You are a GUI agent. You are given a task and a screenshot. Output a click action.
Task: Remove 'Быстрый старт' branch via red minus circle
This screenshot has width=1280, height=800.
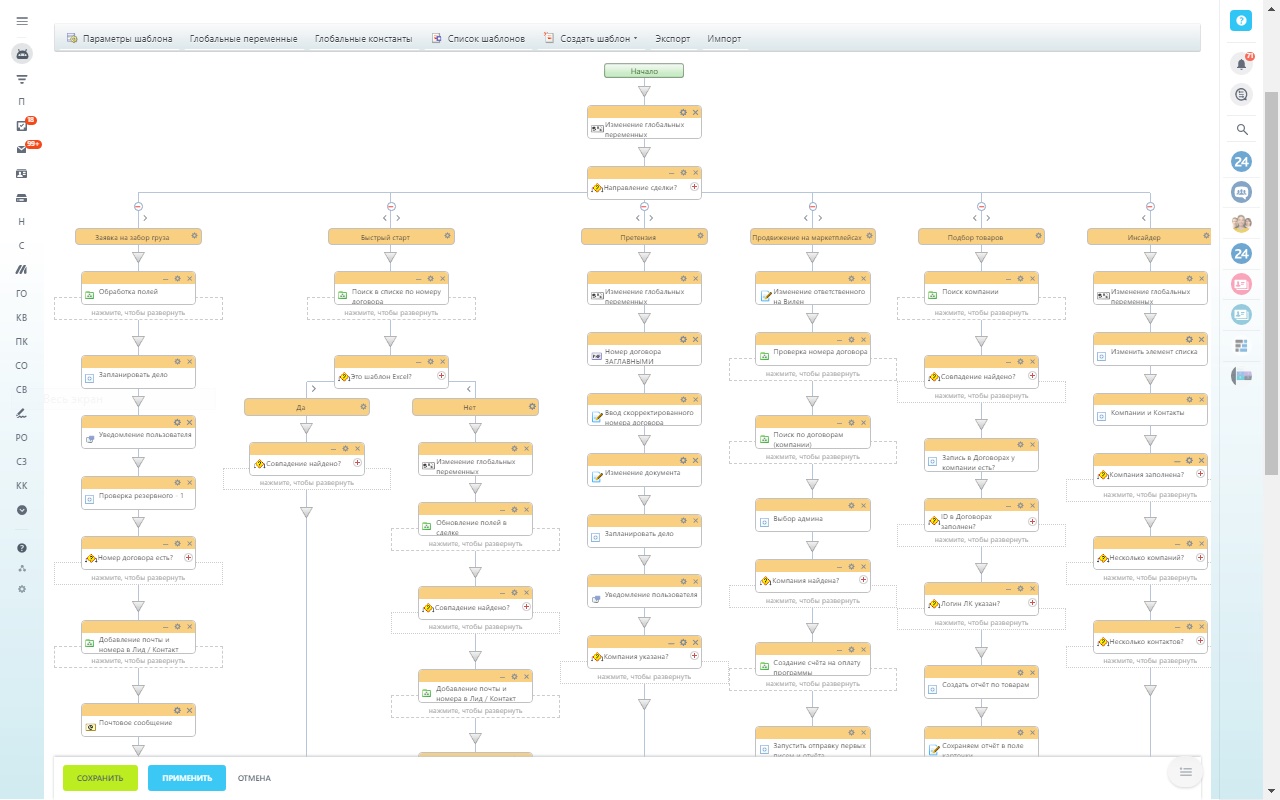point(391,207)
